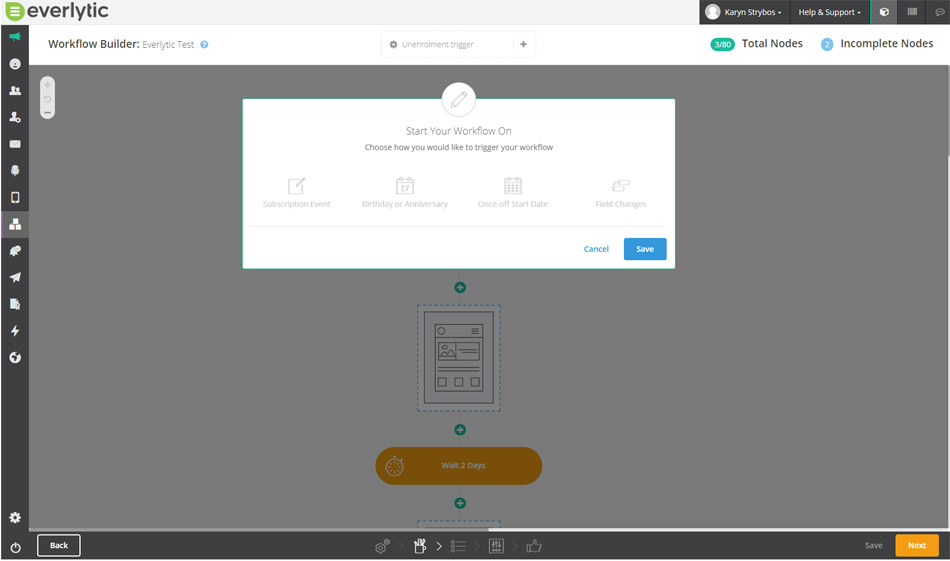Expand the Help & Support menu
This screenshot has height=561, width=950.
pos(829,12)
